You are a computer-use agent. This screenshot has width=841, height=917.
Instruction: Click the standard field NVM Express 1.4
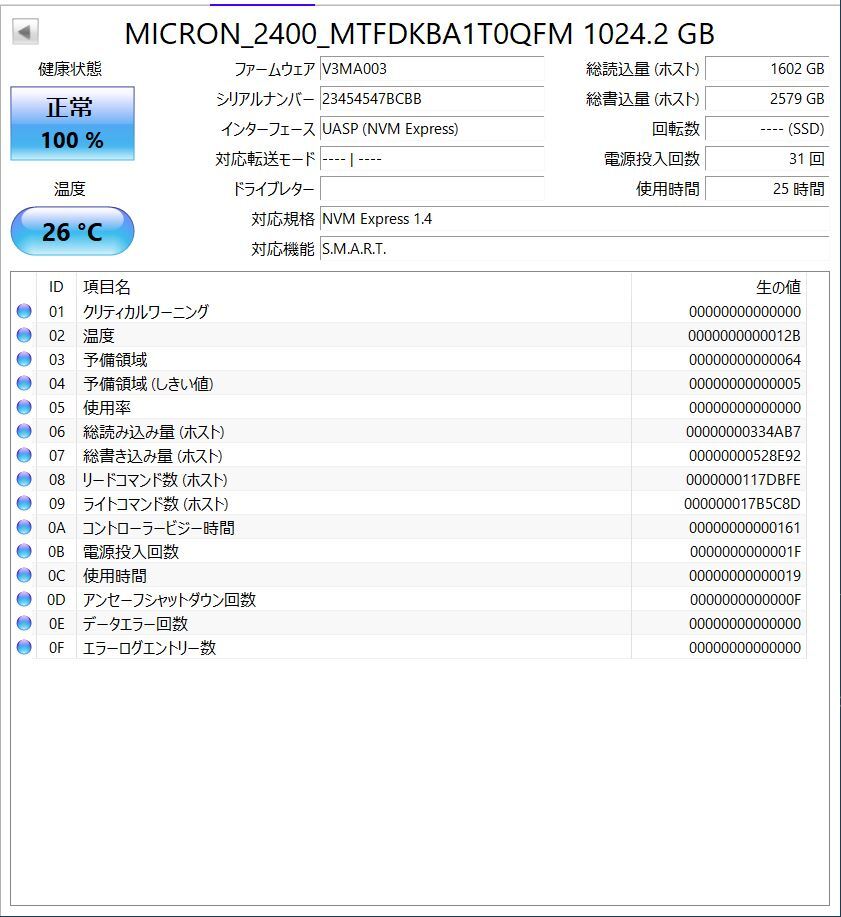(x=574, y=219)
